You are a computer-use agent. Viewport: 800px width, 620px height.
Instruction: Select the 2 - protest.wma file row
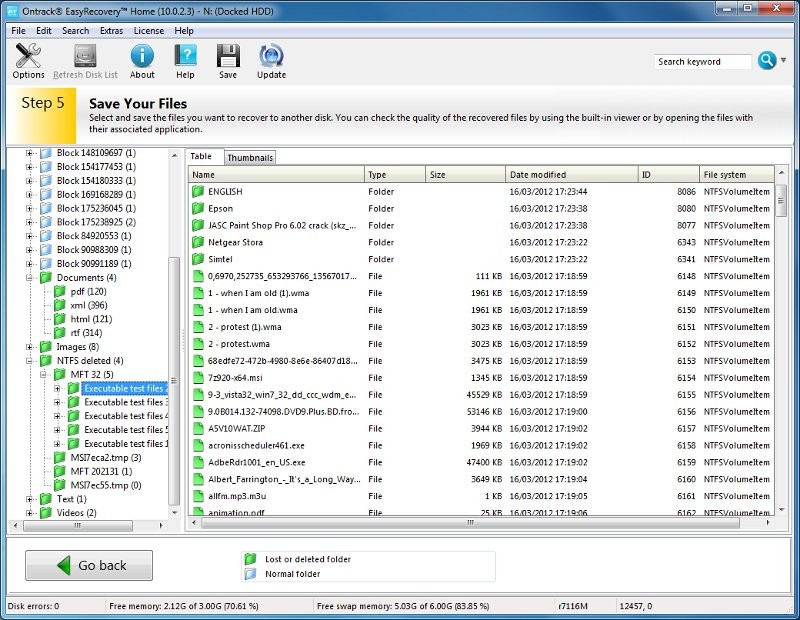click(481, 344)
